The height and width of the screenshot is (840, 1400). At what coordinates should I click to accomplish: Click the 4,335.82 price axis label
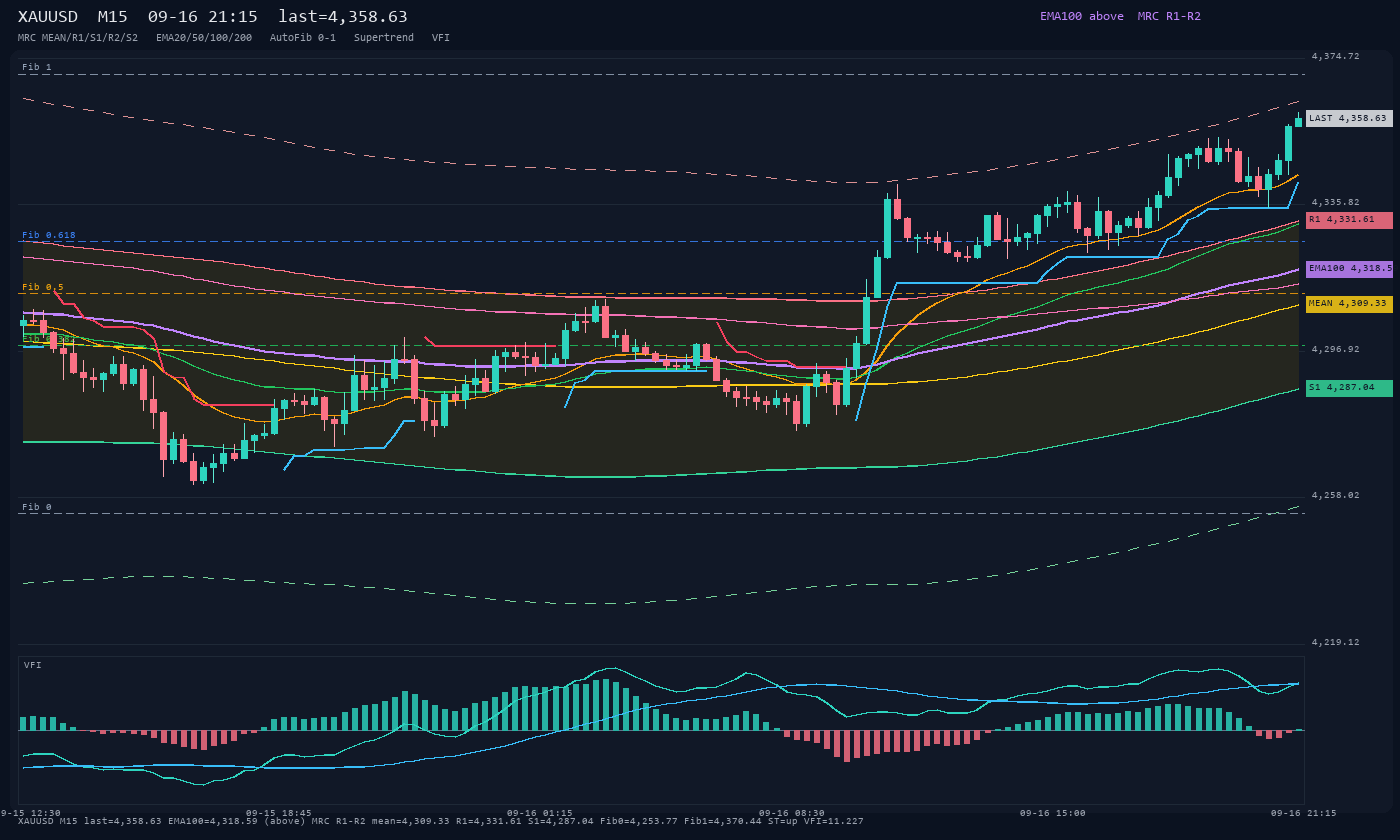(1335, 202)
